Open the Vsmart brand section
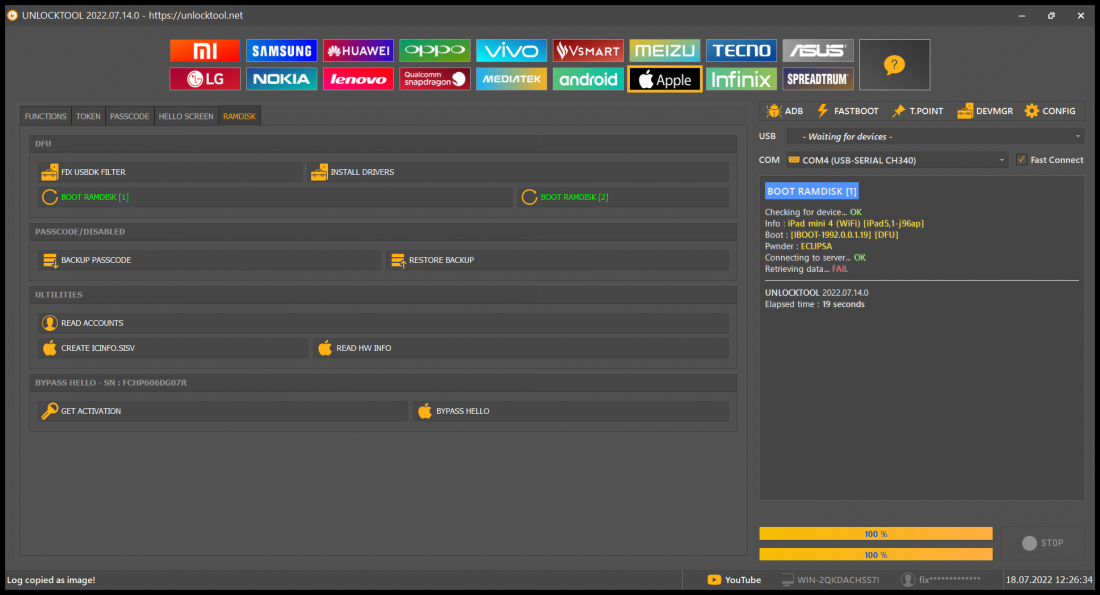1100x595 pixels. tap(588, 51)
